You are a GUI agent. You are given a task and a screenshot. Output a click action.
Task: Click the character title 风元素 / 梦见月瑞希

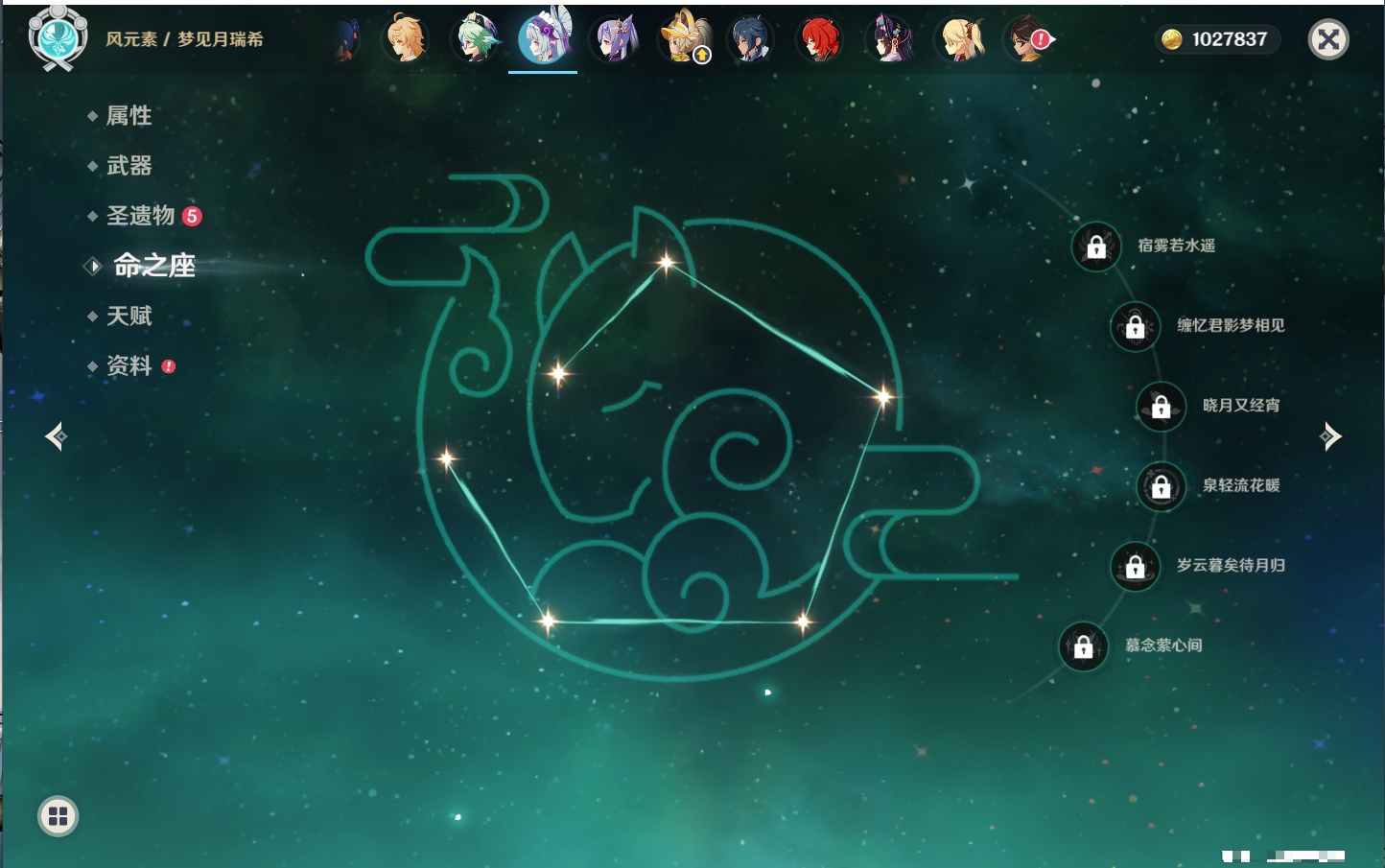click(184, 39)
